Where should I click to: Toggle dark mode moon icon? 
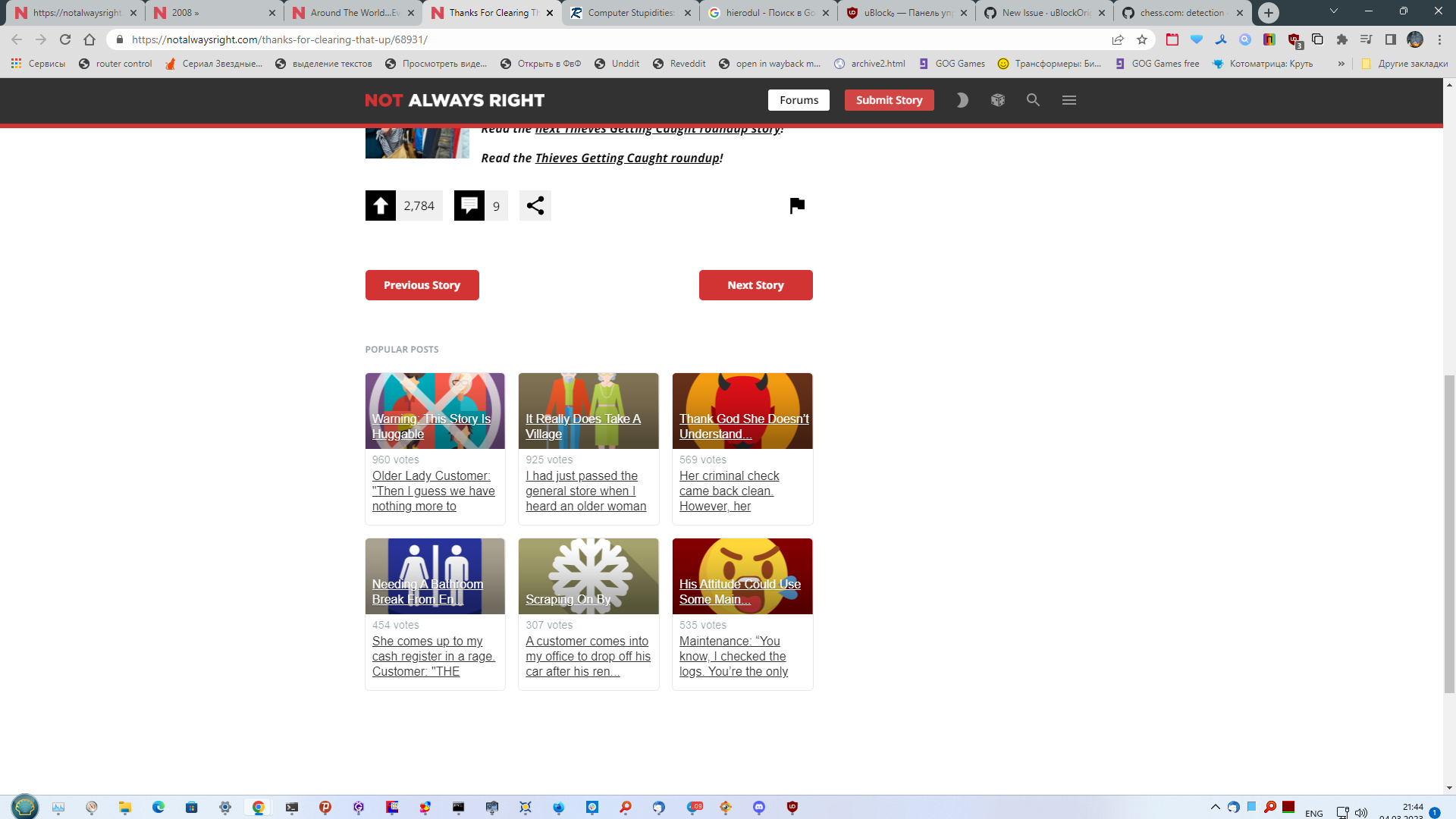pos(962,100)
